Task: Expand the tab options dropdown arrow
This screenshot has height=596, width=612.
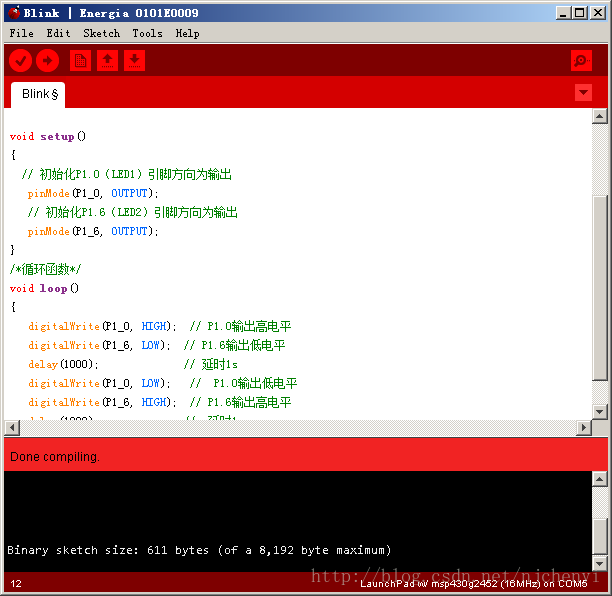Action: click(x=584, y=93)
